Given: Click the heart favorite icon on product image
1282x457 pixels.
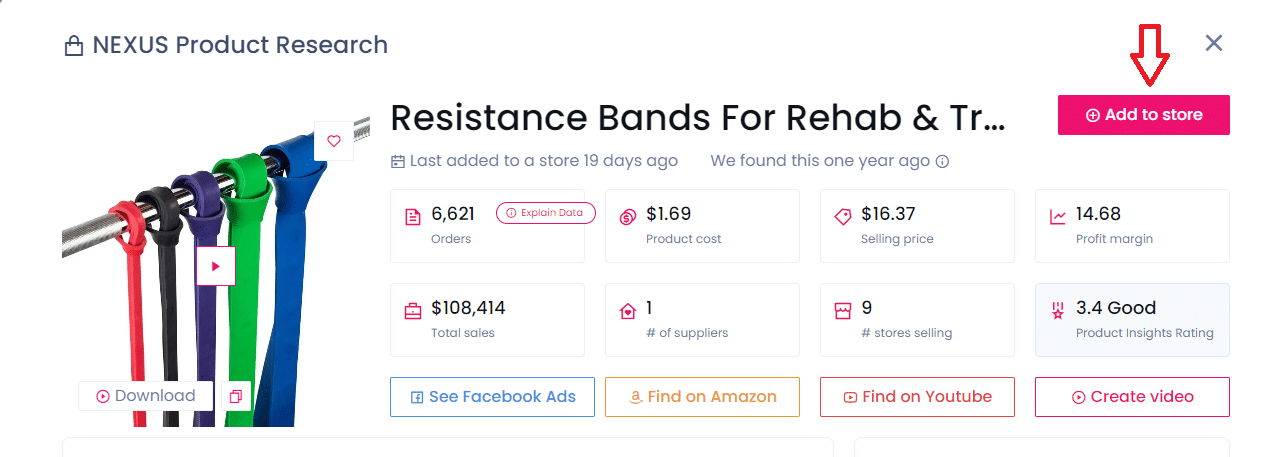Looking at the screenshot, I should click(x=334, y=141).
